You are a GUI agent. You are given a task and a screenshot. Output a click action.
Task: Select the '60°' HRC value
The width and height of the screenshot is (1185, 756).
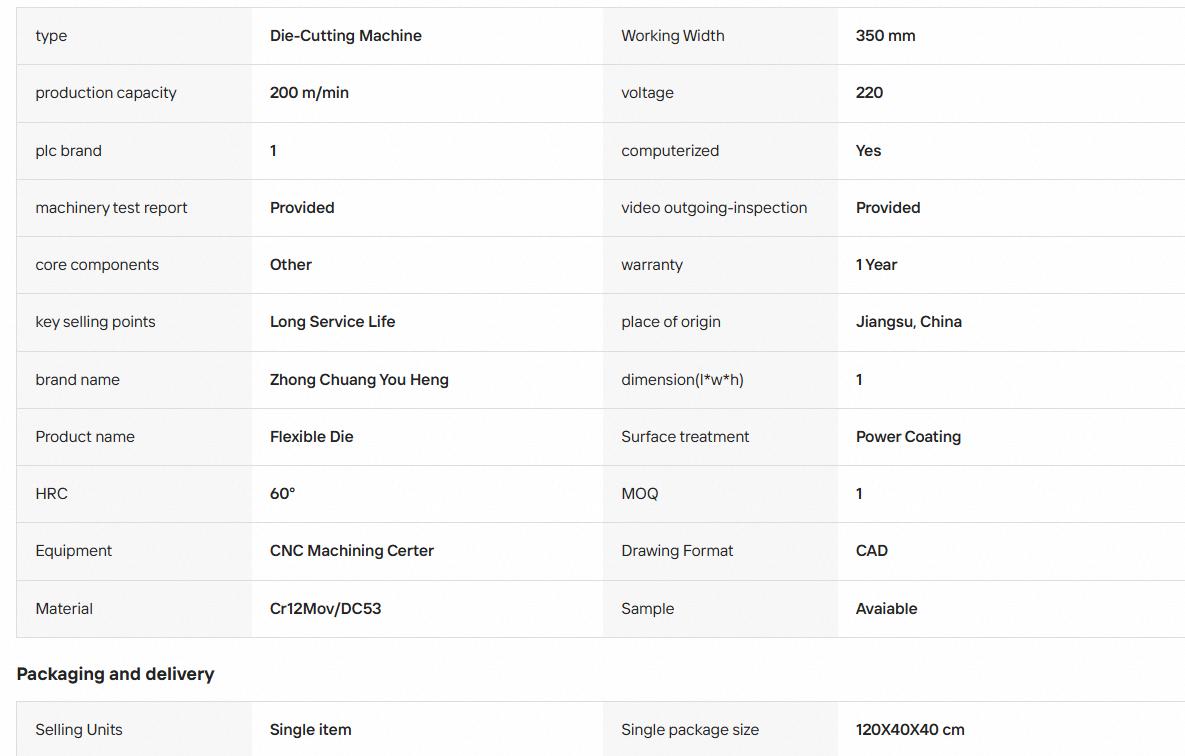click(x=283, y=494)
